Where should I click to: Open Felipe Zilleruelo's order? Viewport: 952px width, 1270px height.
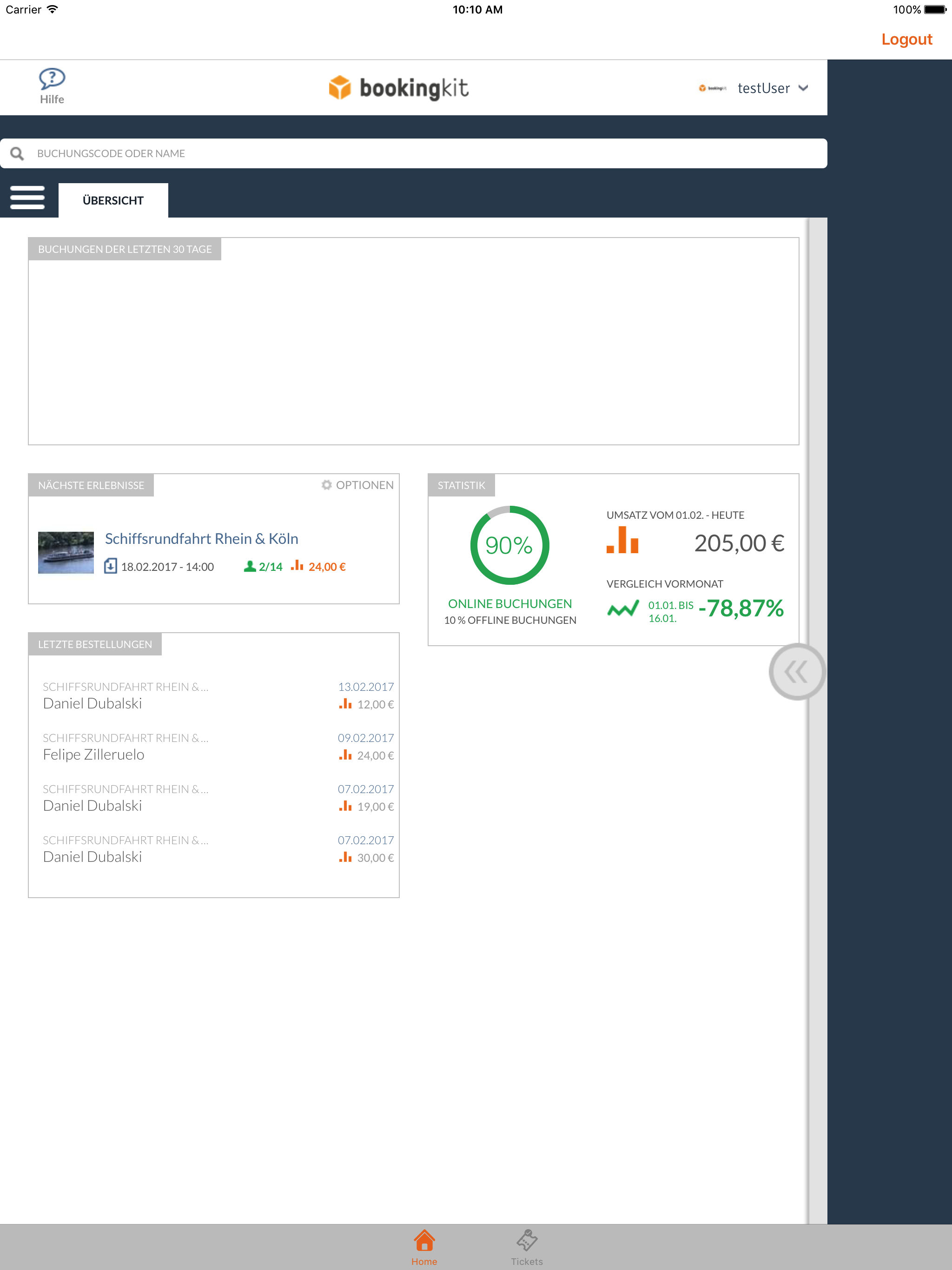point(93,754)
